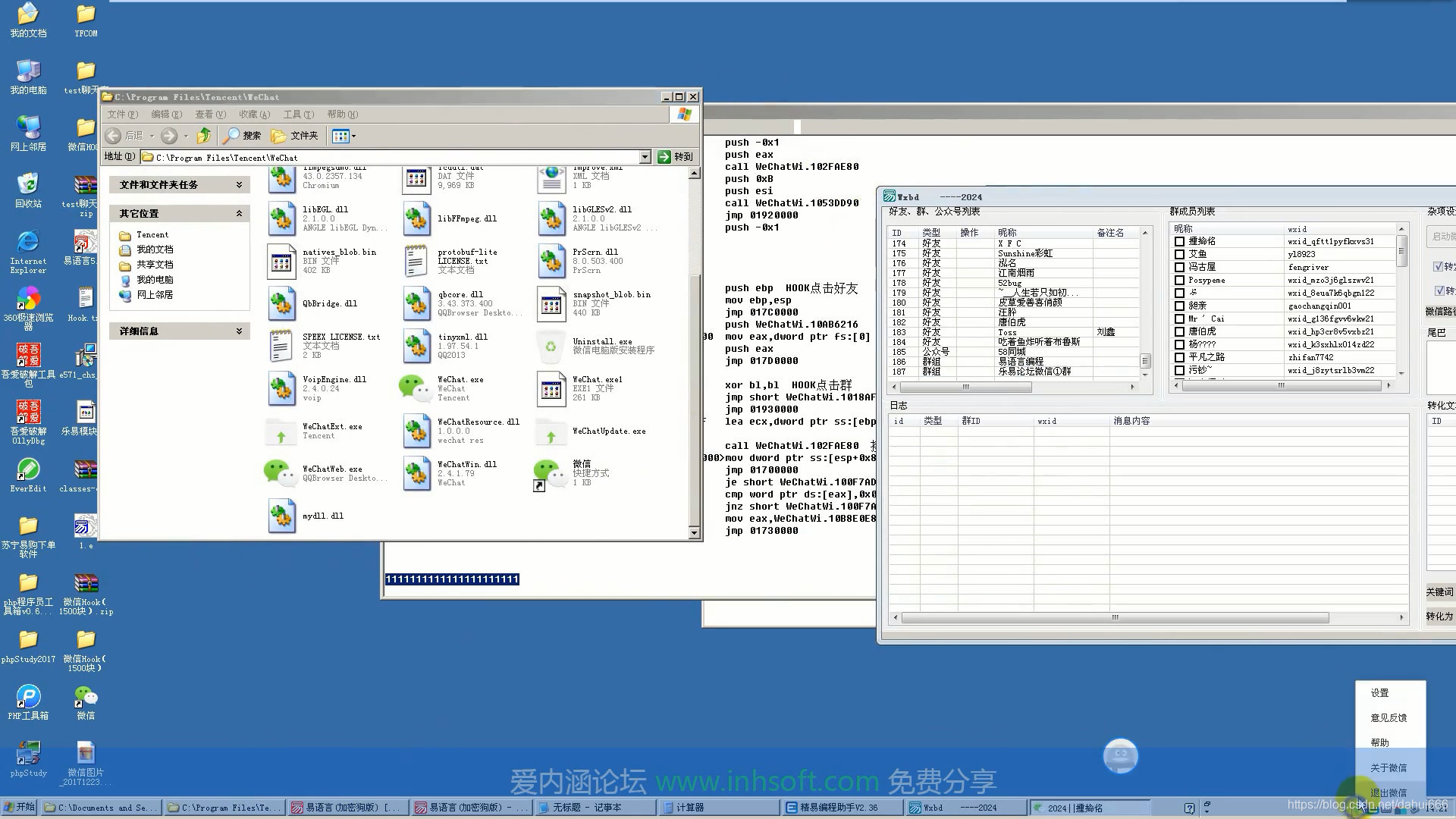Viewport: 1456px width, 819px height.
Task: Choose 关于微信 in the tray menu
Action: 1389,767
